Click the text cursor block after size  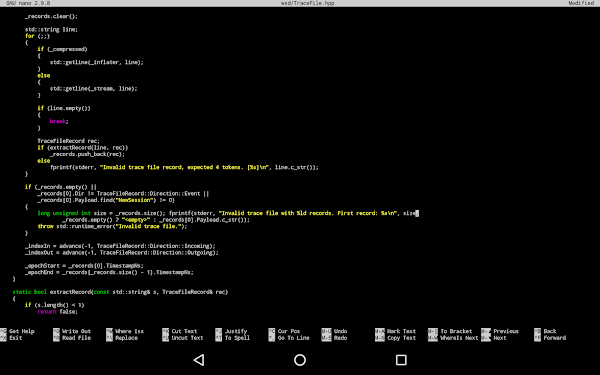coord(417,213)
